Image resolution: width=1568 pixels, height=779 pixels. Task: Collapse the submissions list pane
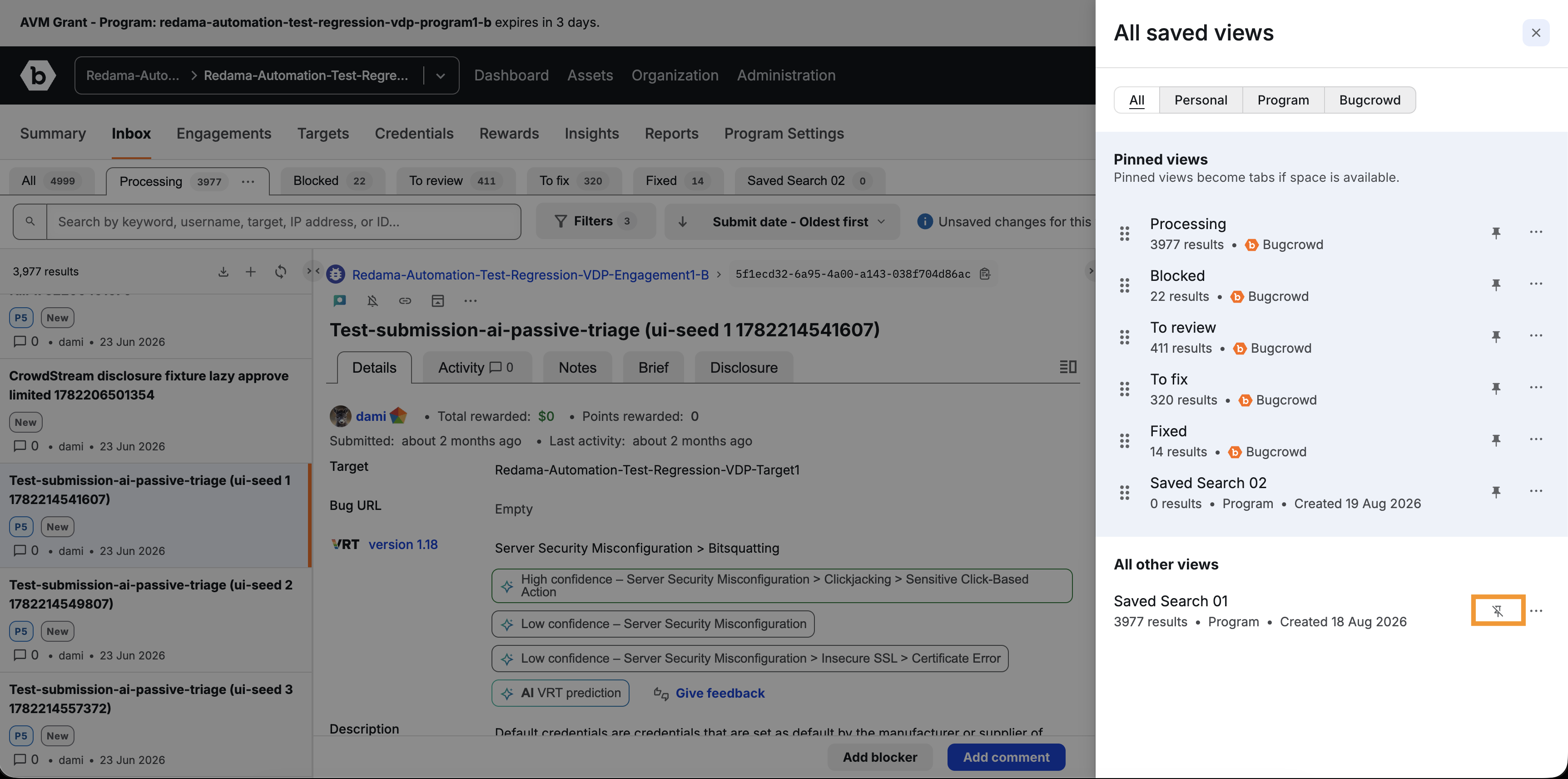point(313,271)
